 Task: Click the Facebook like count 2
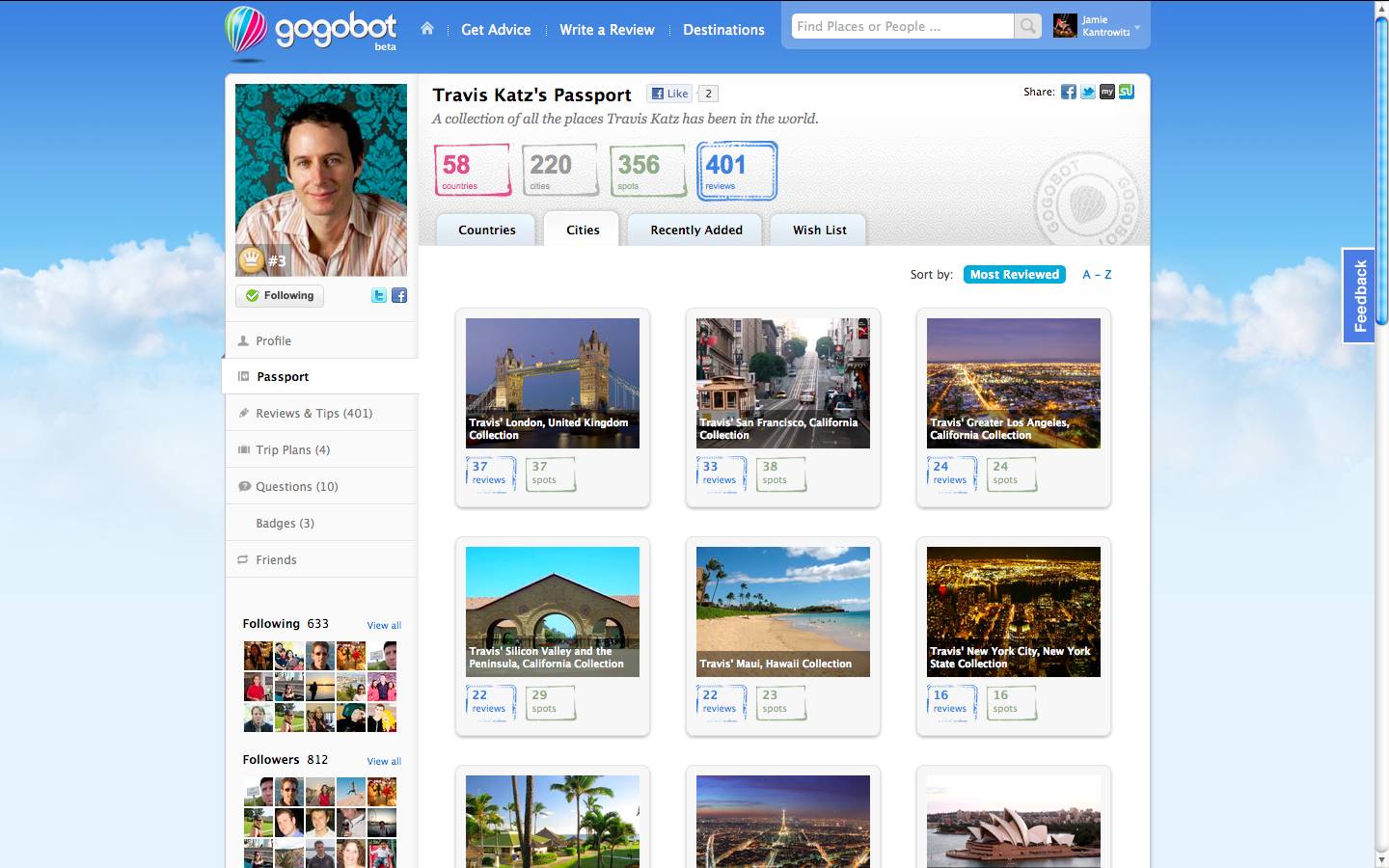point(708,94)
